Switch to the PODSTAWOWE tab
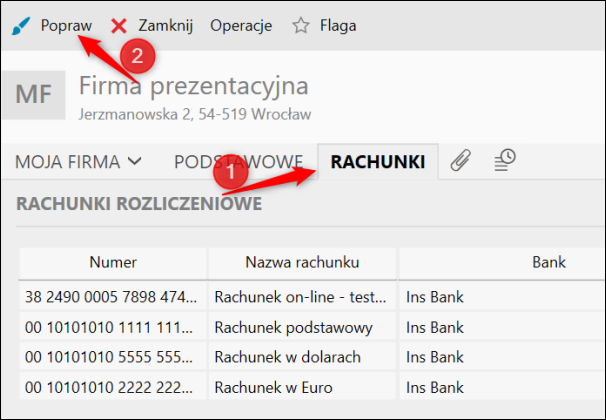 pyautogui.click(x=238, y=162)
